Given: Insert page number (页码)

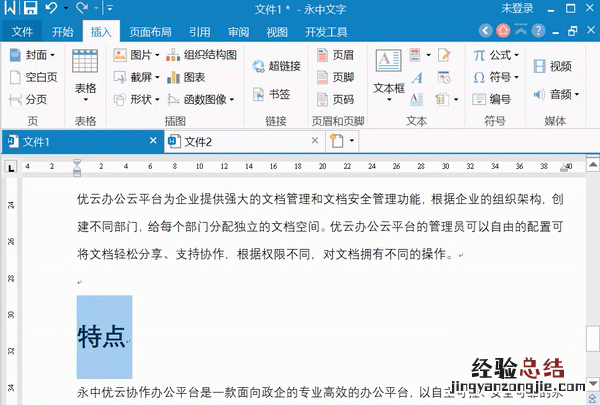Looking at the screenshot, I should tap(335, 100).
